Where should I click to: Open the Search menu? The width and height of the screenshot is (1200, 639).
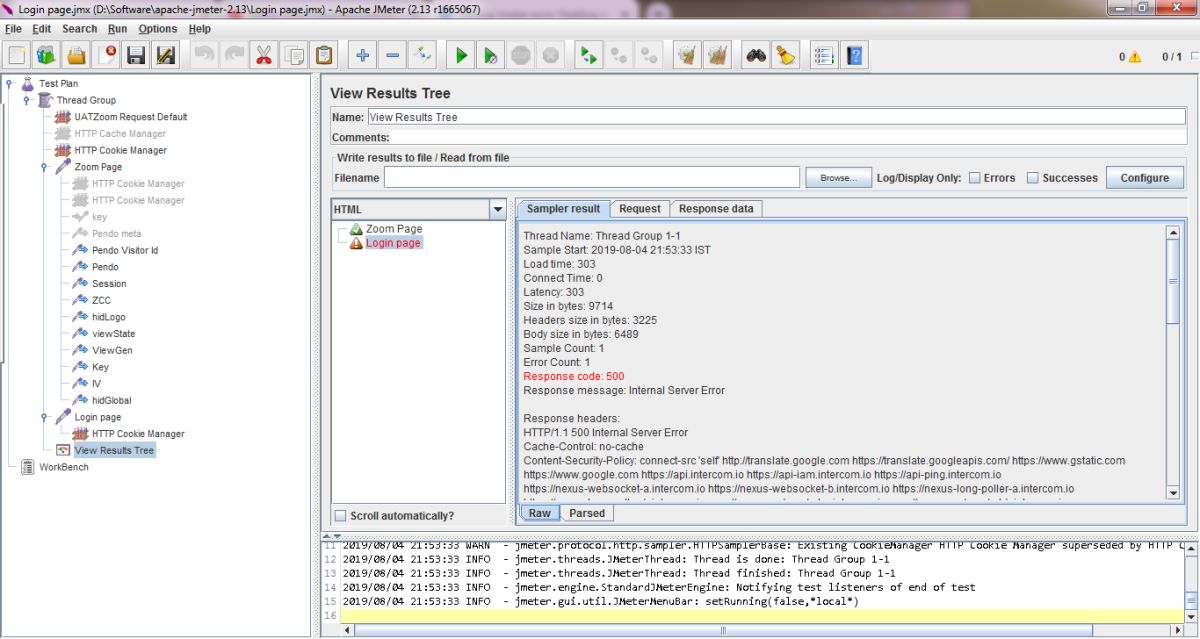(80, 29)
